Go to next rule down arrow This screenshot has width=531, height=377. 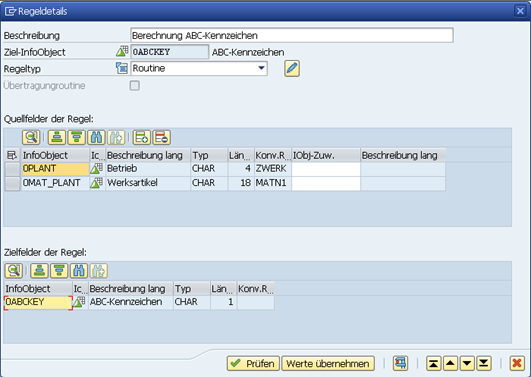point(467,363)
